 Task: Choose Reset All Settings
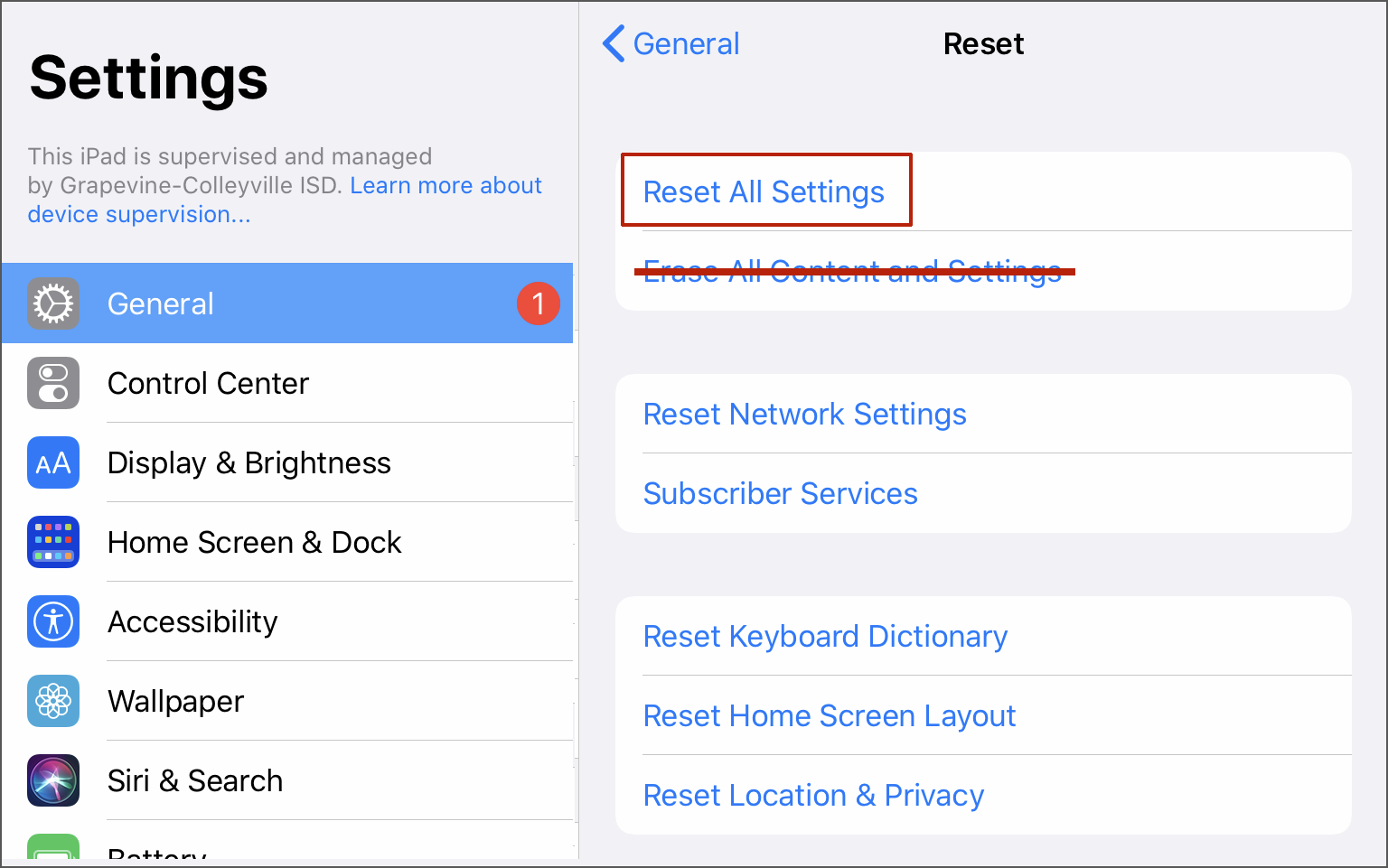pyautogui.click(x=764, y=191)
